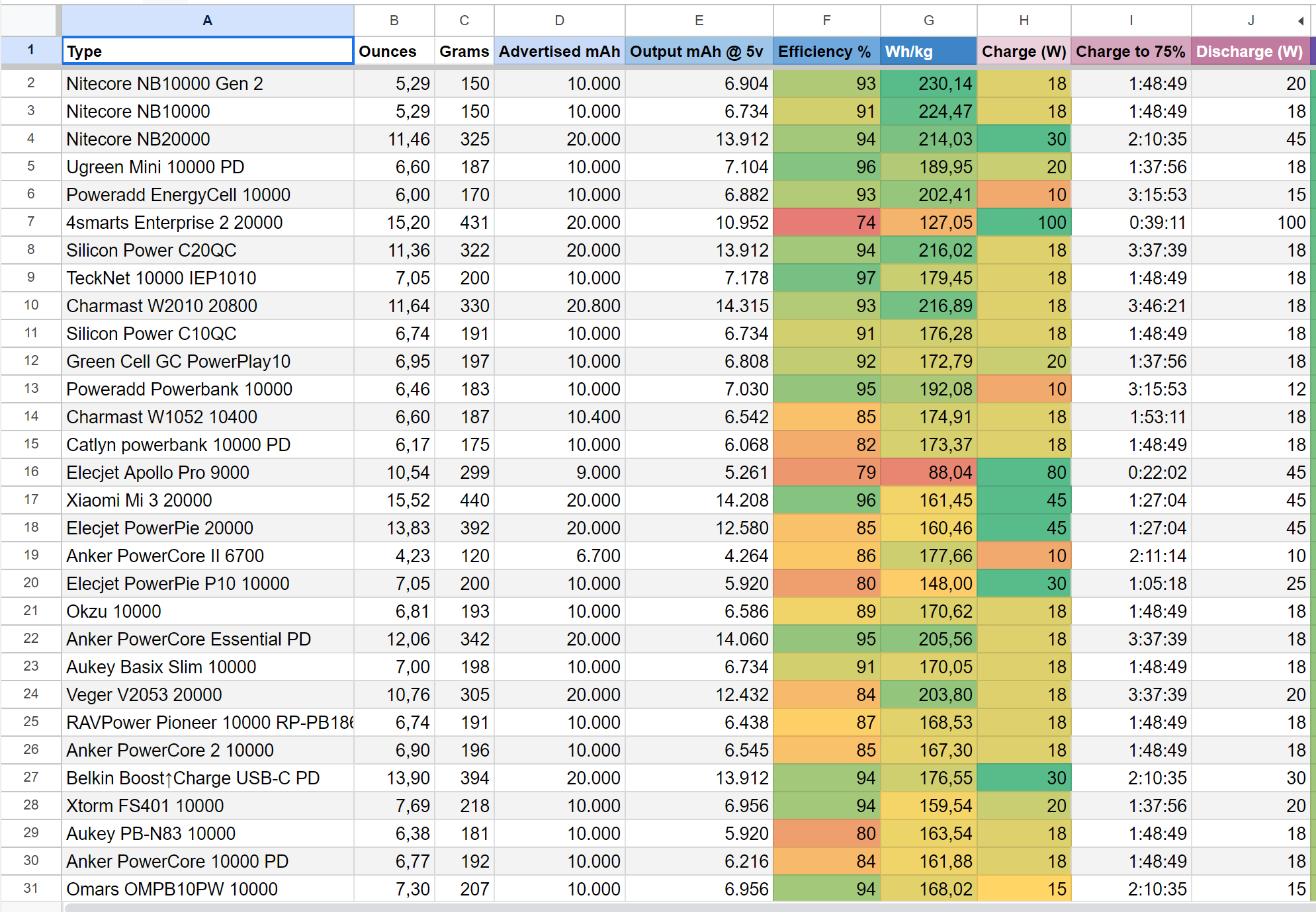Select the green Charge cell showing 100
1316x912 pixels.
(1024, 222)
